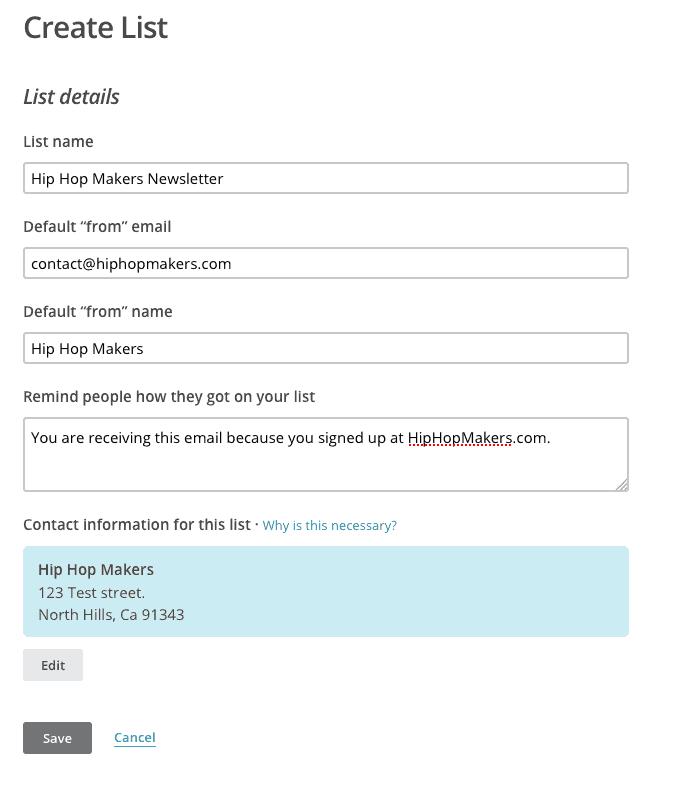Cancel list creation
Image resolution: width=676 pixels, height=791 pixels.
pos(135,738)
